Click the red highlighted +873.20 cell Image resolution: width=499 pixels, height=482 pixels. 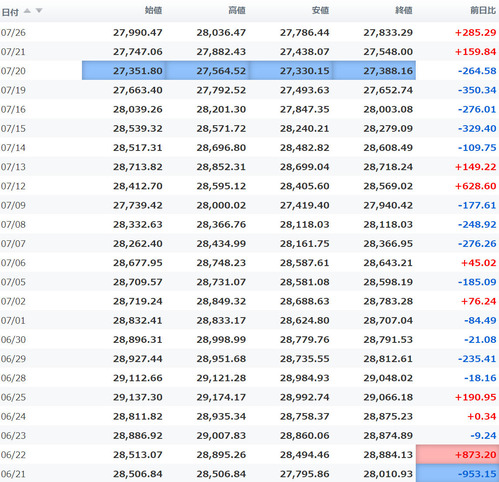tap(457, 454)
